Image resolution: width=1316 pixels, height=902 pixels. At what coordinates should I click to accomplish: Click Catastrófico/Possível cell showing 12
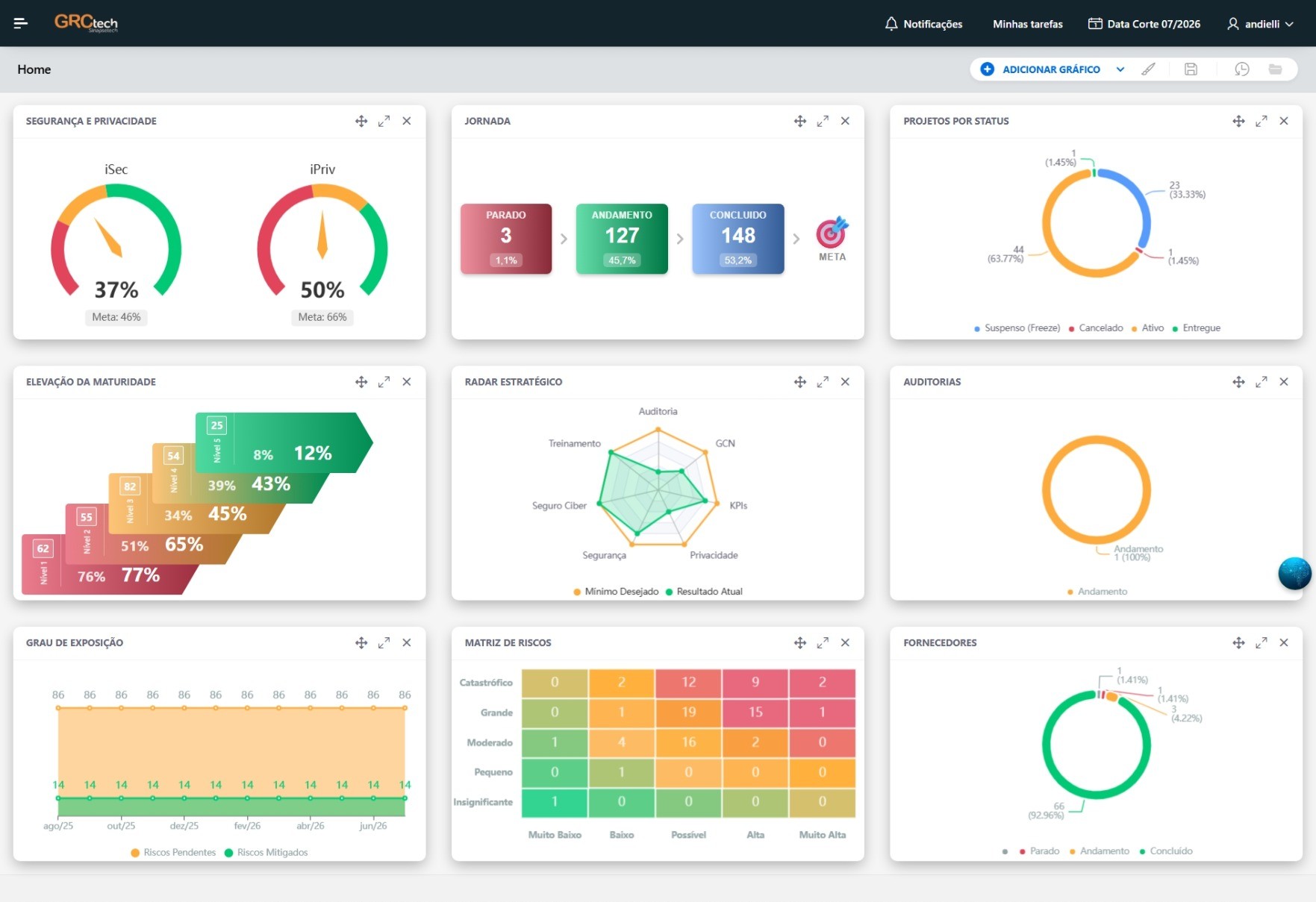(x=688, y=682)
